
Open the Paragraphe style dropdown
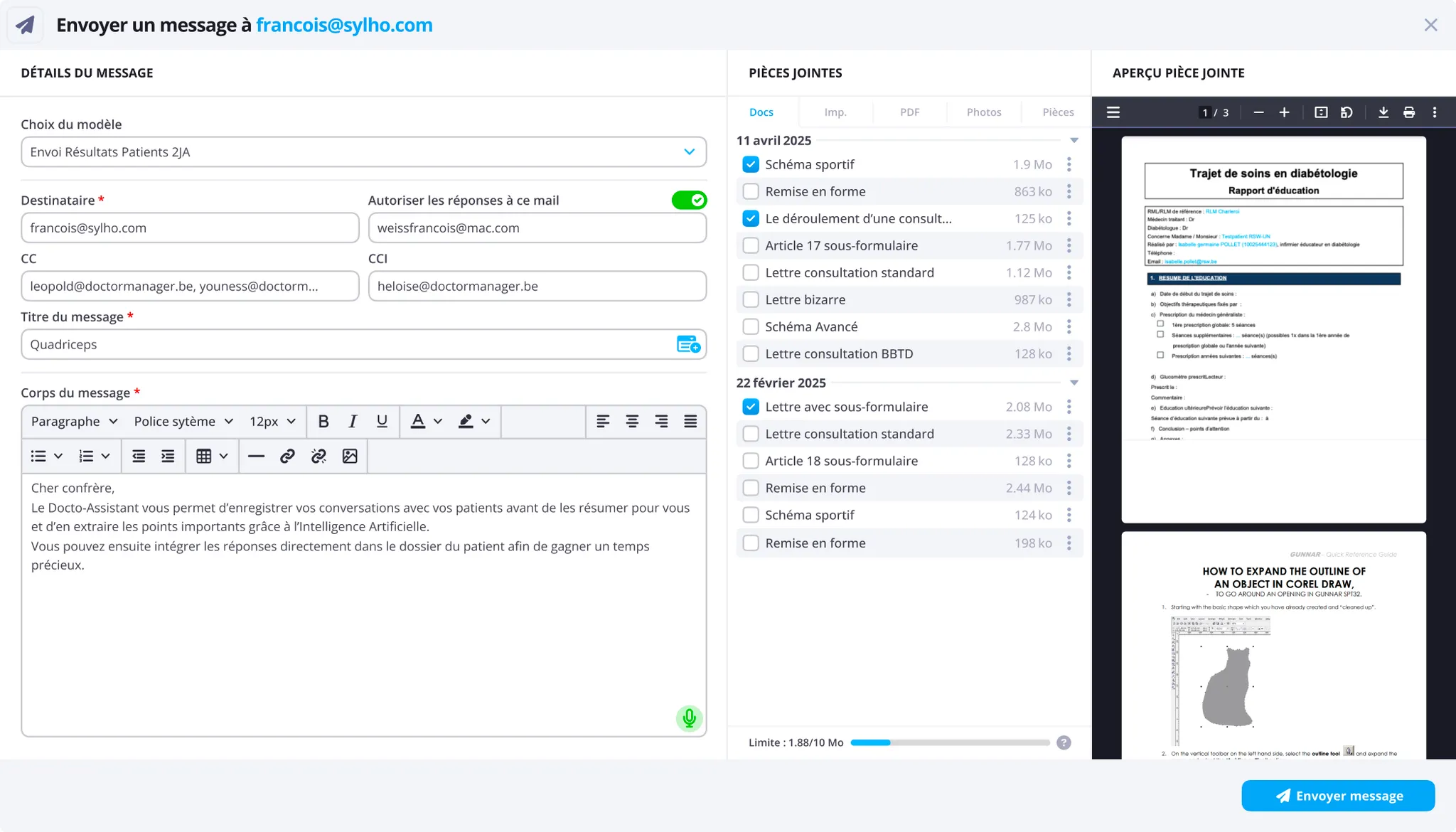(x=74, y=422)
